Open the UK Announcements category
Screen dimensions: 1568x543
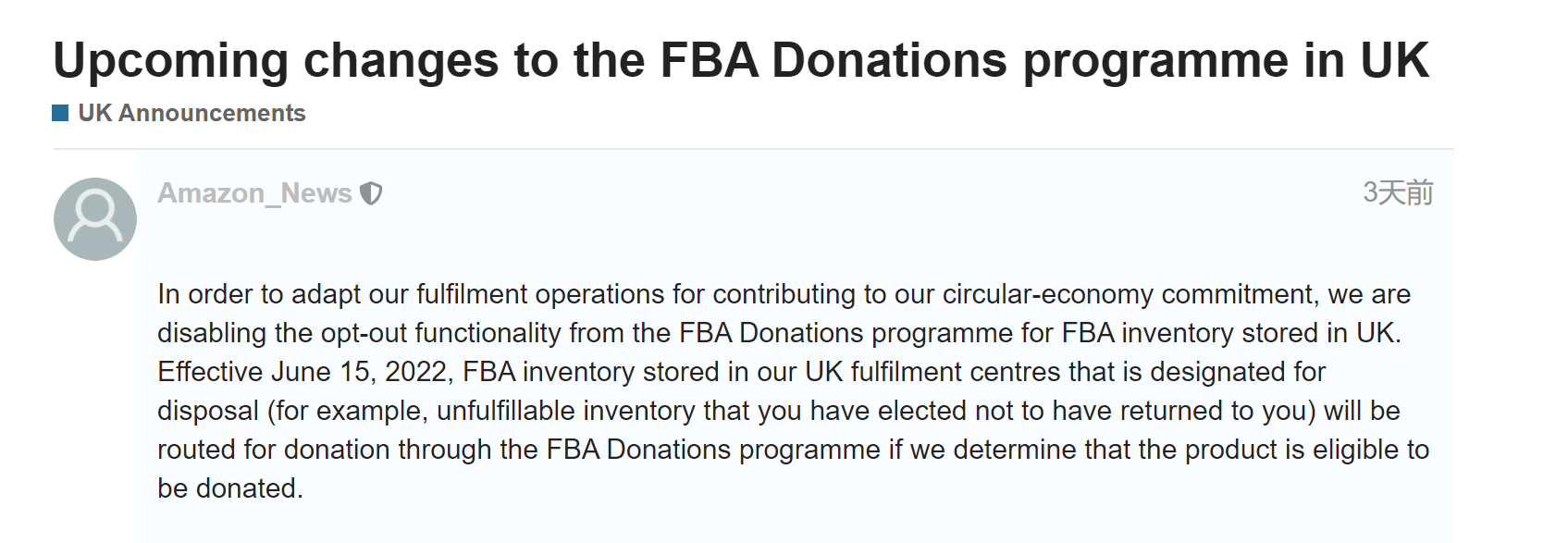point(191,113)
